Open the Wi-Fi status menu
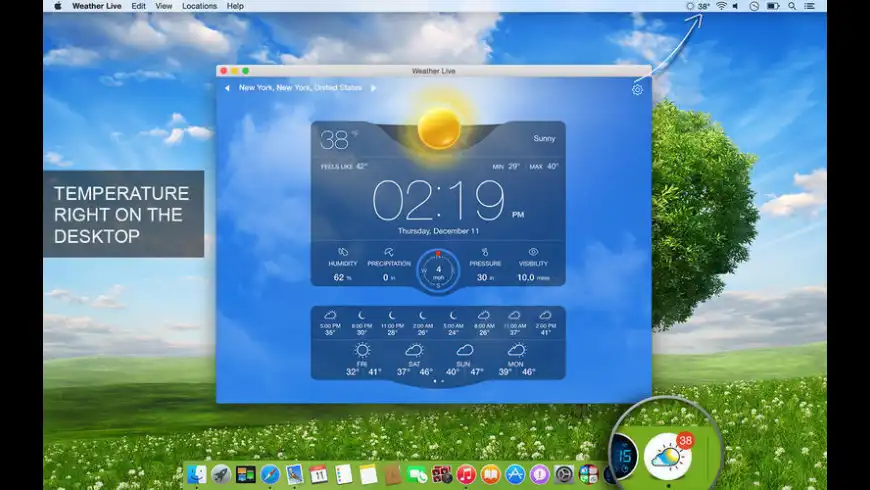Screen dimensions: 870x490 721,6
